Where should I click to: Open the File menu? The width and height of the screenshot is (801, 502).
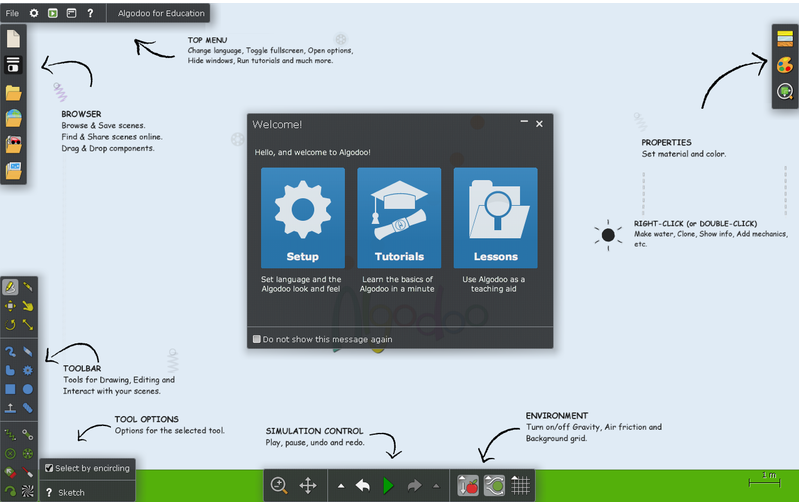(12, 13)
